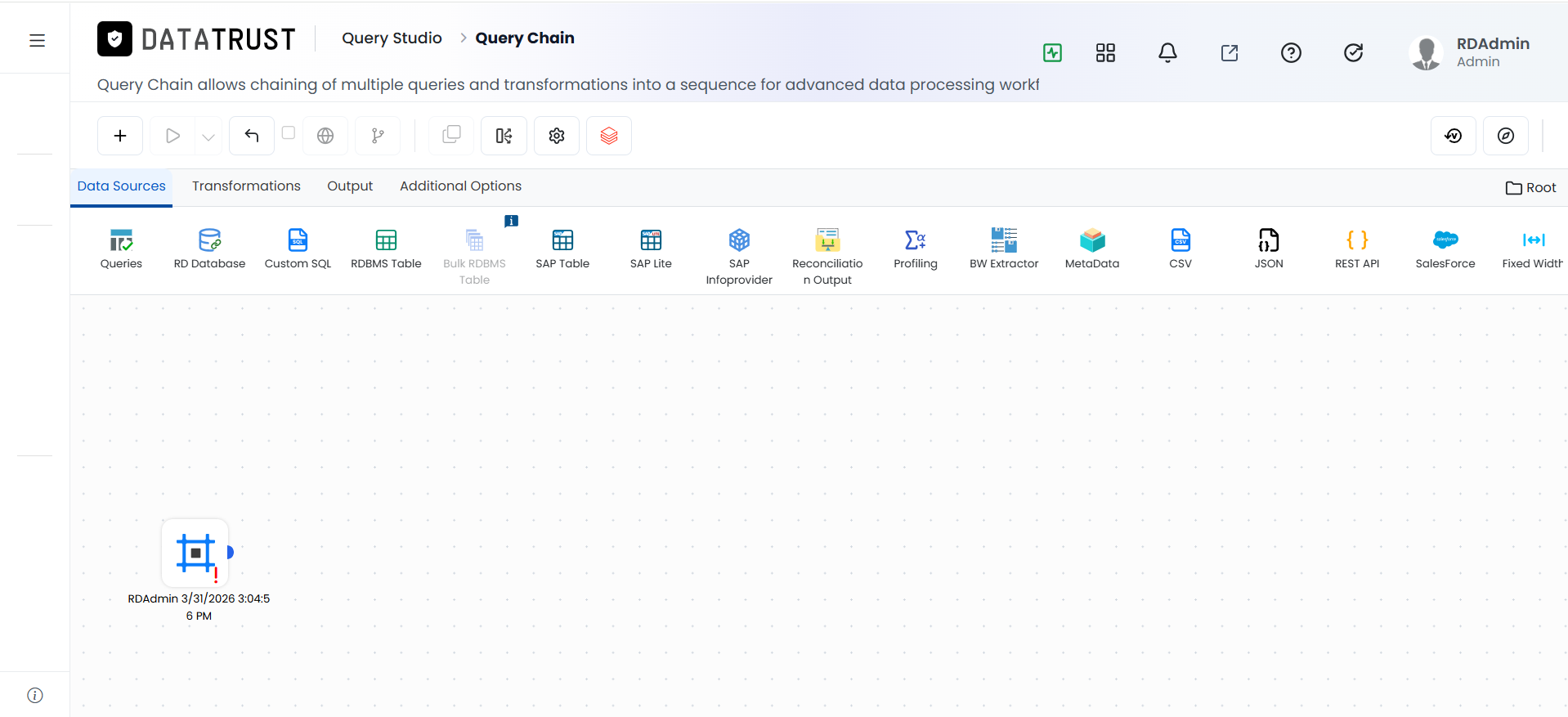This screenshot has height=717, width=1568.
Task: Select the SAP Table source
Action: click(x=562, y=249)
